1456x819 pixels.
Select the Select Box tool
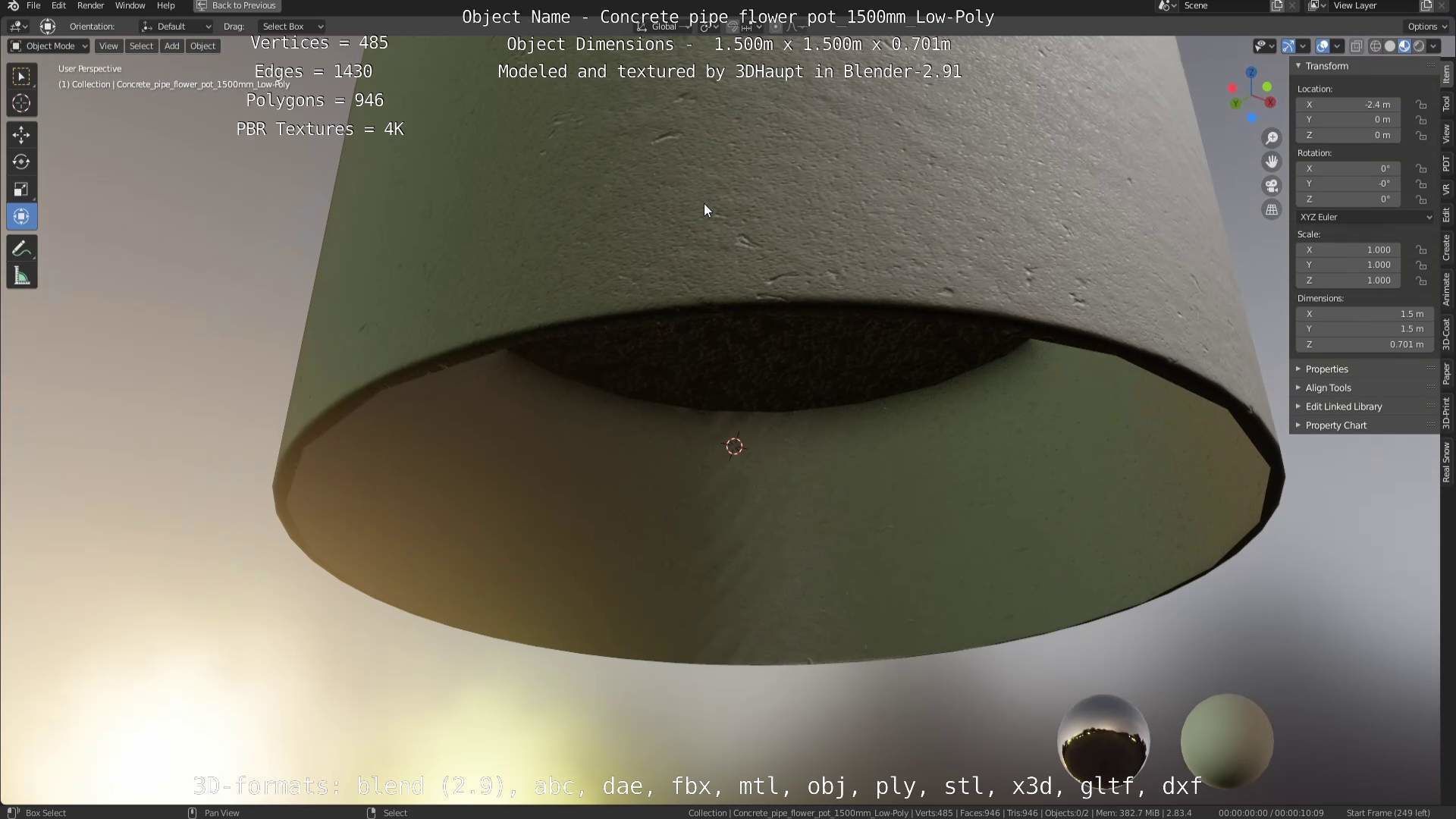pyautogui.click(x=21, y=76)
